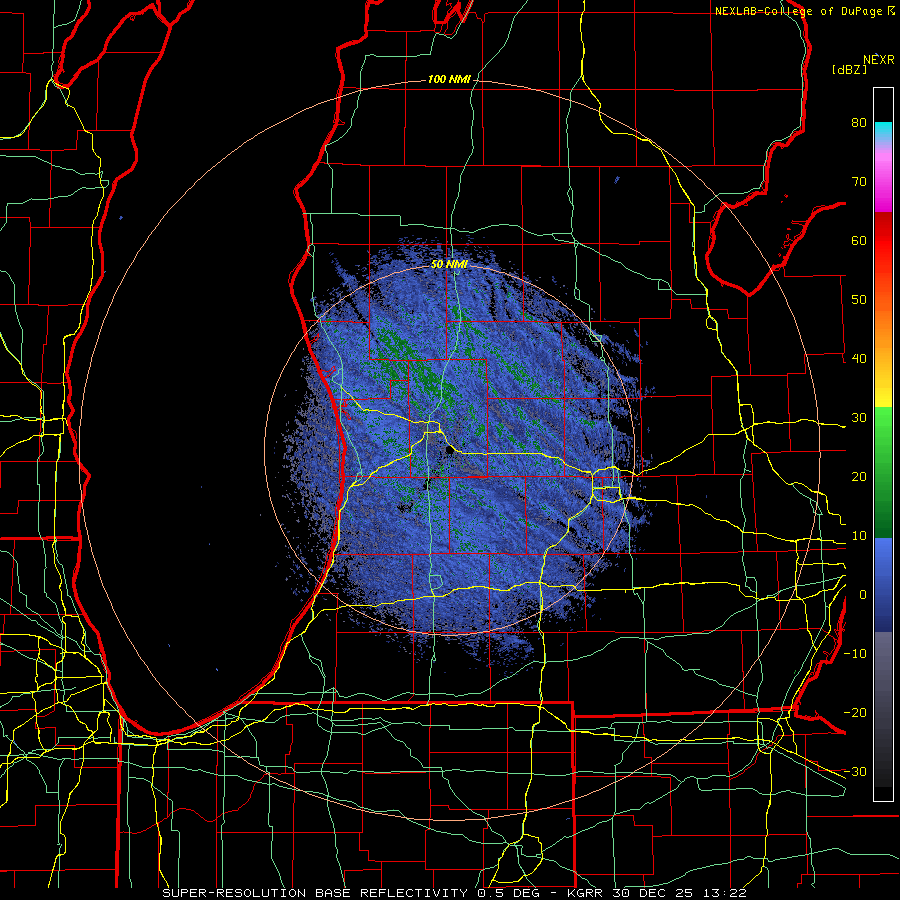Click the 40 dBZ scale value
Viewport: 900px width, 900px height.
point(859,358)
